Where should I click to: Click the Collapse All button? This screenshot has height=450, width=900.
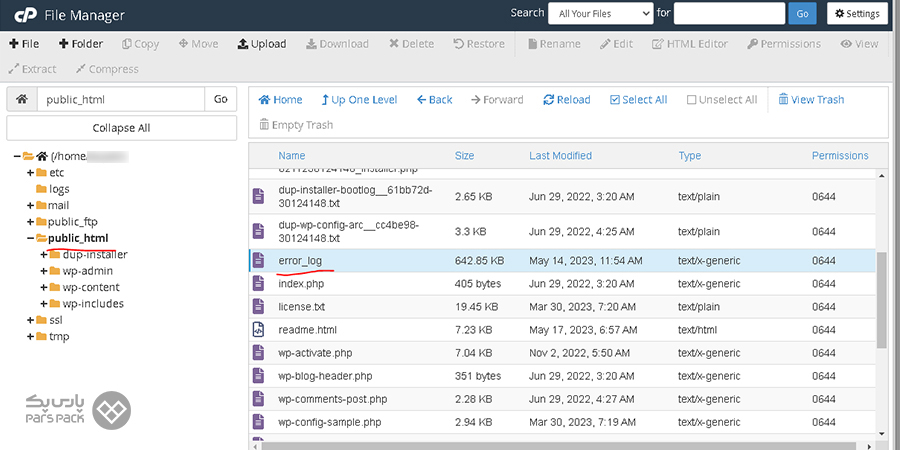122,128
